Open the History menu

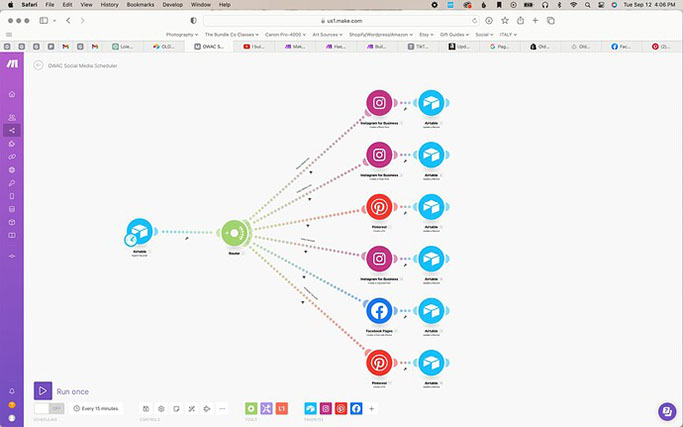click(x=109, y=5)
